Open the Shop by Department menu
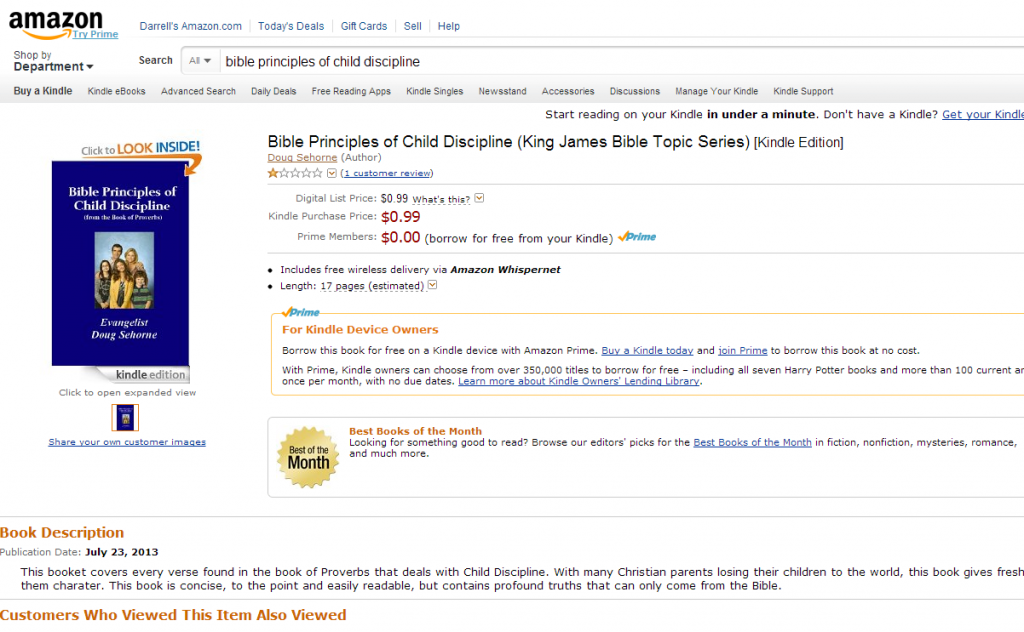 (53, 61)
